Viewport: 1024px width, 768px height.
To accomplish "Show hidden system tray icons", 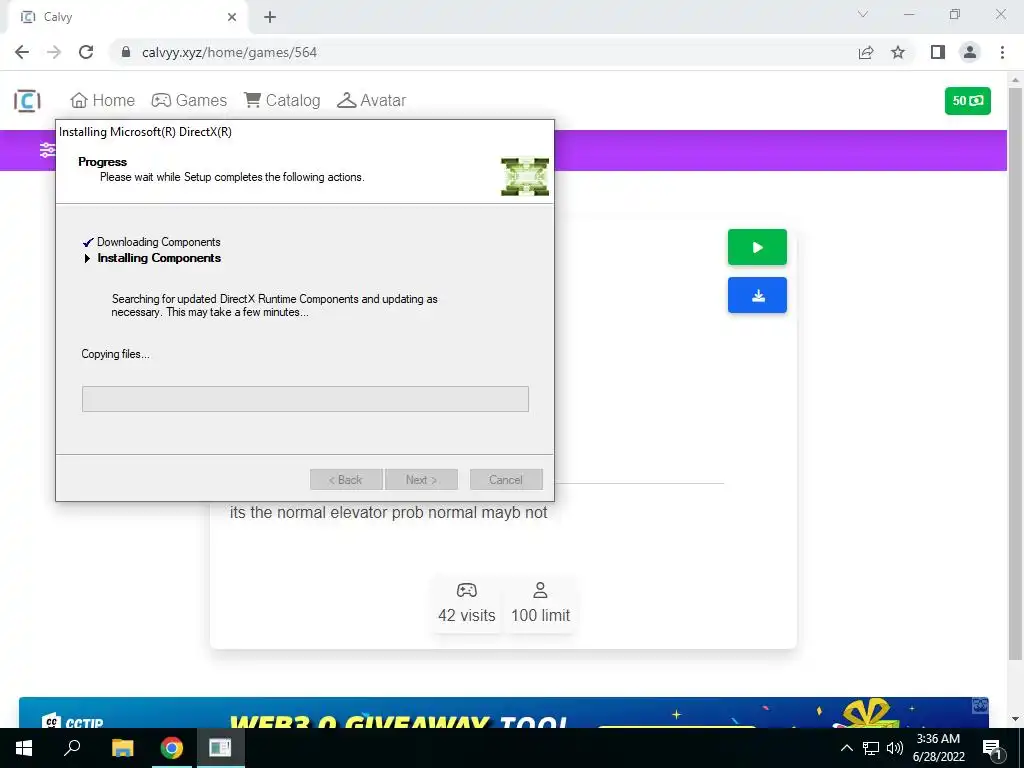I will 846,748.
